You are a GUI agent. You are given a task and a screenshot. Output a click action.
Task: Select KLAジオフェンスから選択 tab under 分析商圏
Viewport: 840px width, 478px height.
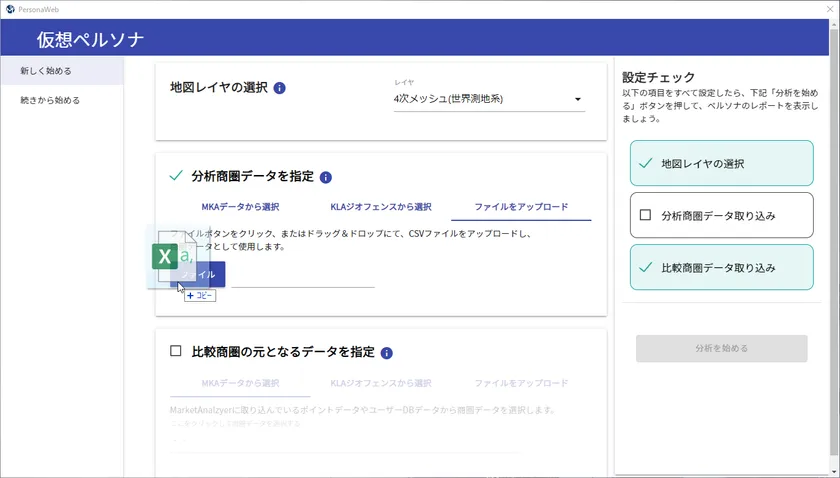(x=380, y=207)
